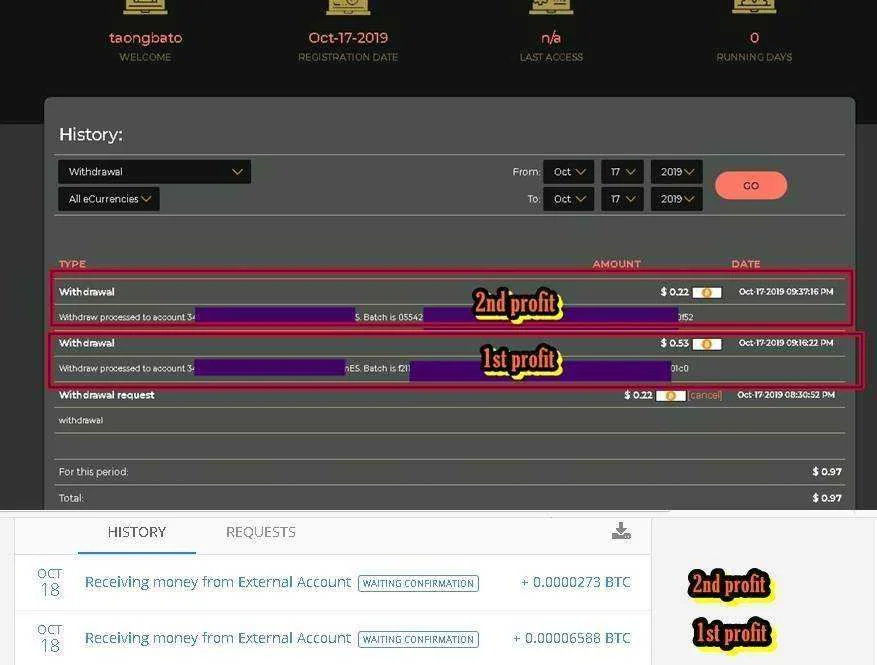Open the All eCurrencies dropdown
The image size is (877, 665).
click(109, 199)
